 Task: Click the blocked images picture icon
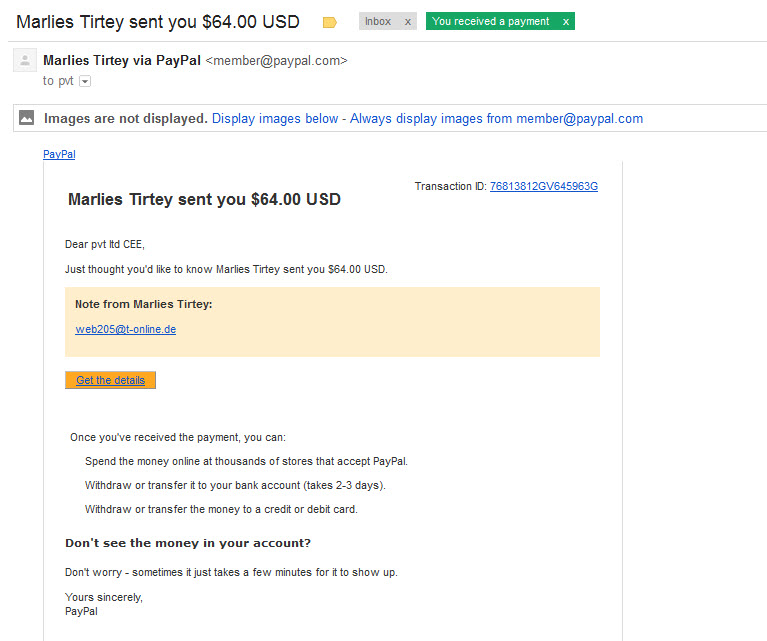26,118
